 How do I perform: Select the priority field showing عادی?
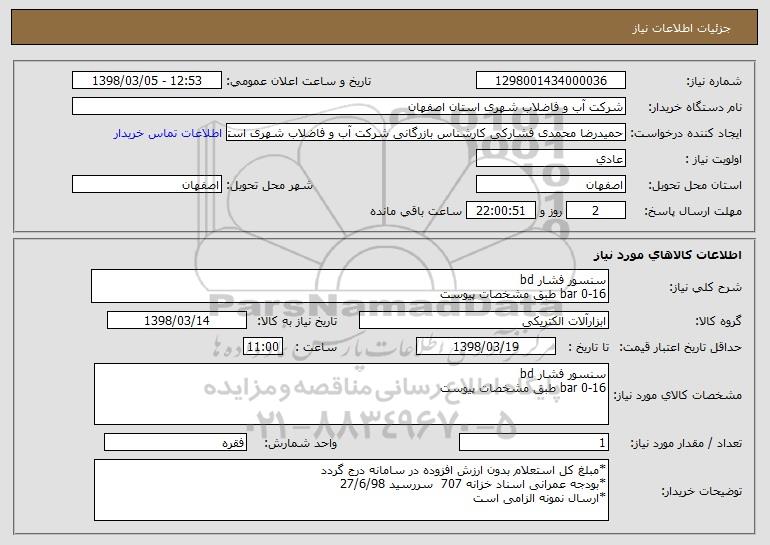tap(550, 158)
